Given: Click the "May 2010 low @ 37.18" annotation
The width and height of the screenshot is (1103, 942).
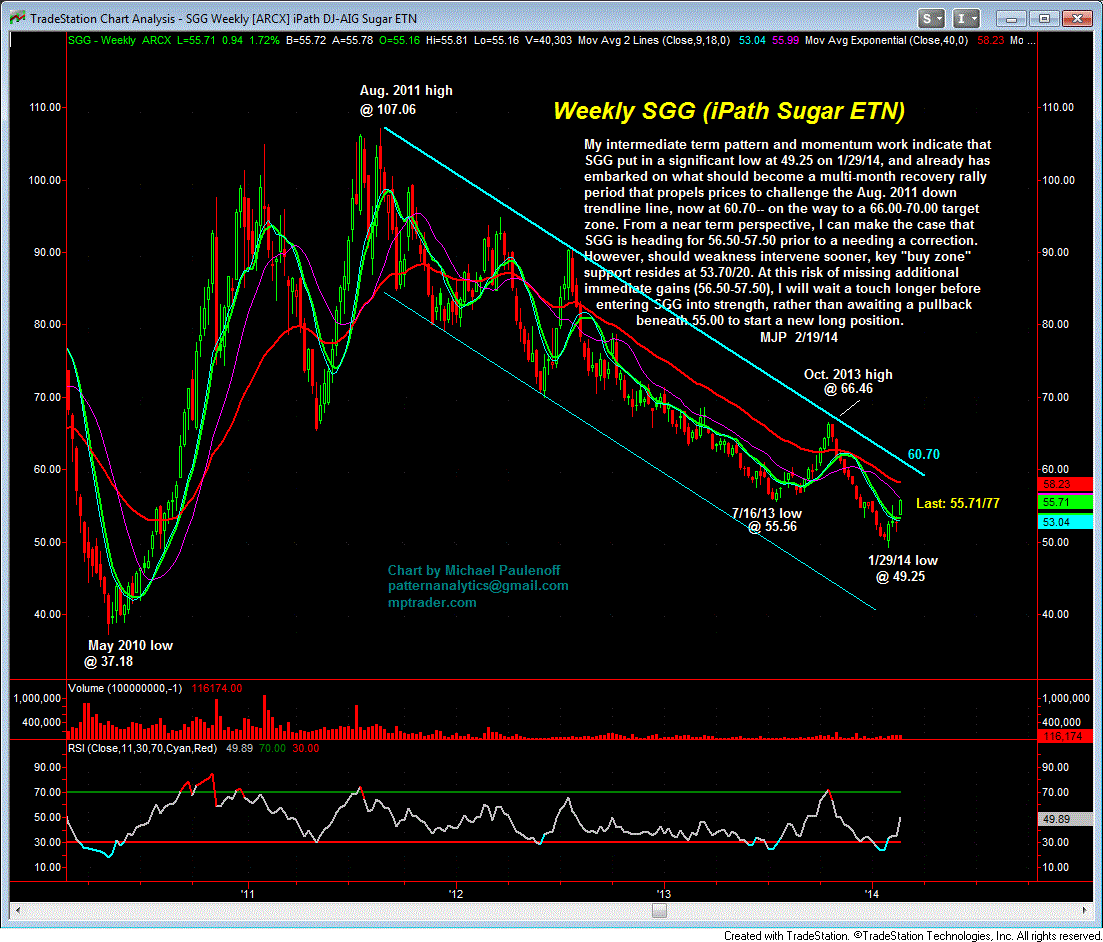Looking at the screenshot, I should click(130, 654).
